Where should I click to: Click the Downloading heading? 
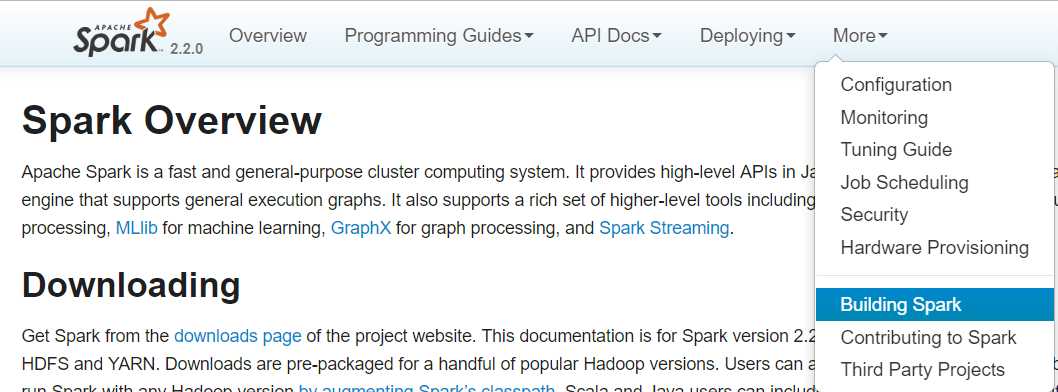click(x=131, y=285)
